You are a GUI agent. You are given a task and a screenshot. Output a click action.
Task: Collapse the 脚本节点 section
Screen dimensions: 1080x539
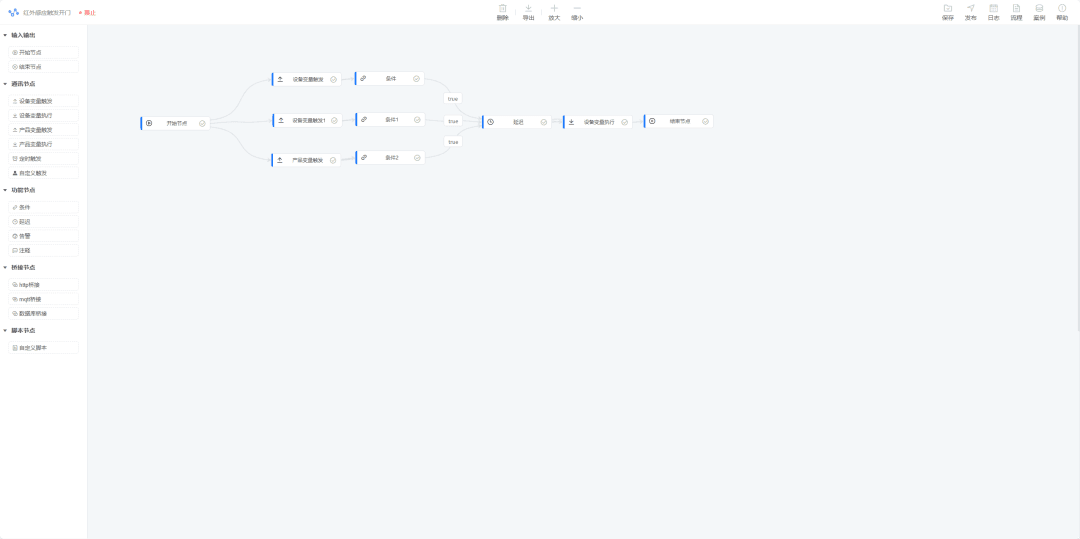tap(5, 330)
